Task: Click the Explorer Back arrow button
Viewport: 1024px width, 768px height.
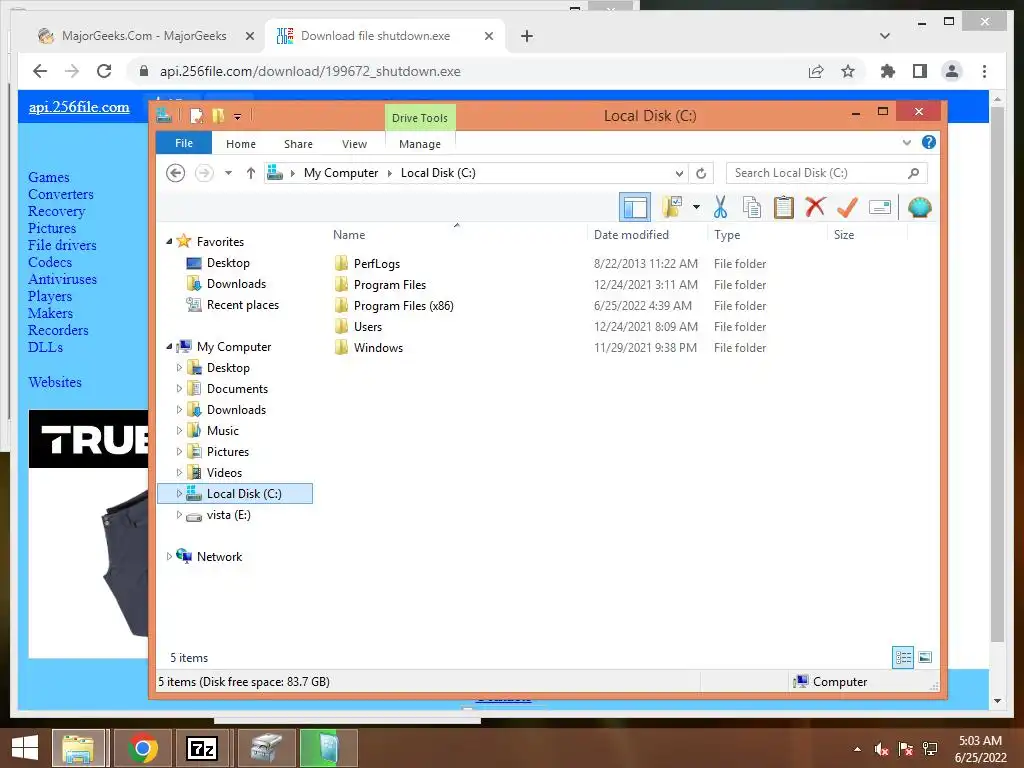Action: pyautogui.click(x=175, y=173)
